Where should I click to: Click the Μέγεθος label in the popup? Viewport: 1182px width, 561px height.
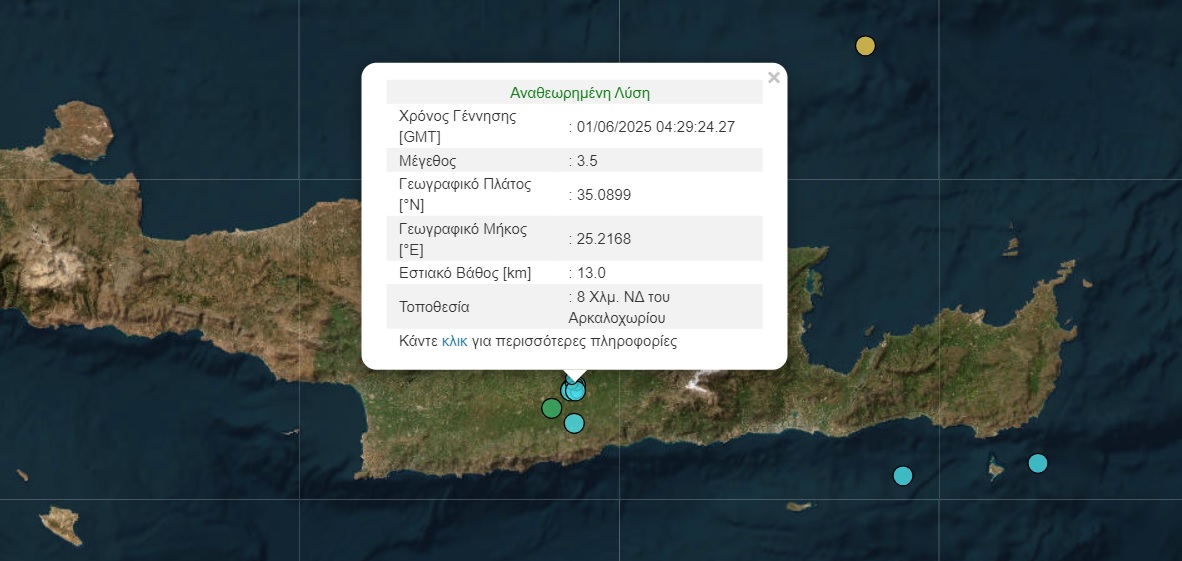tap(427, 160)
